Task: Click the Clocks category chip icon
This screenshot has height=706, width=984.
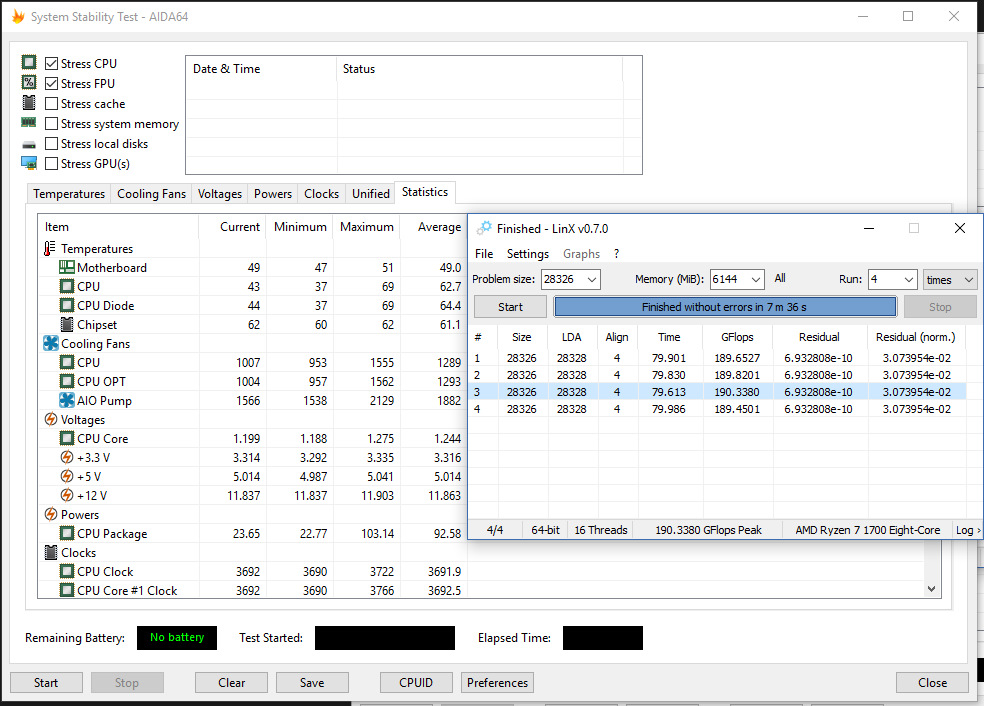Action: pyautogui.click(x=51, y=552)
